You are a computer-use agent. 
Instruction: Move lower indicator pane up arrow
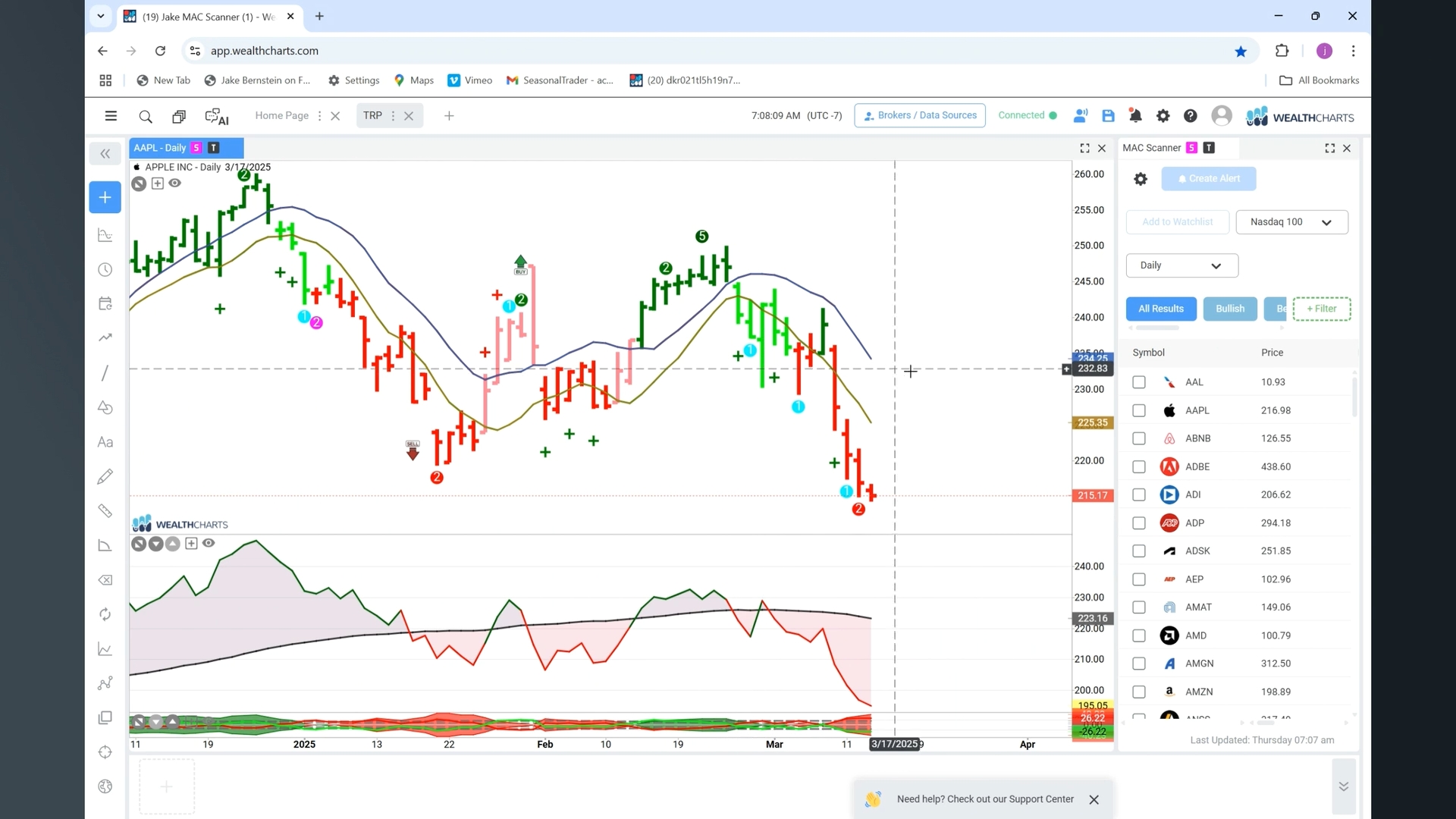pos(172,544)
